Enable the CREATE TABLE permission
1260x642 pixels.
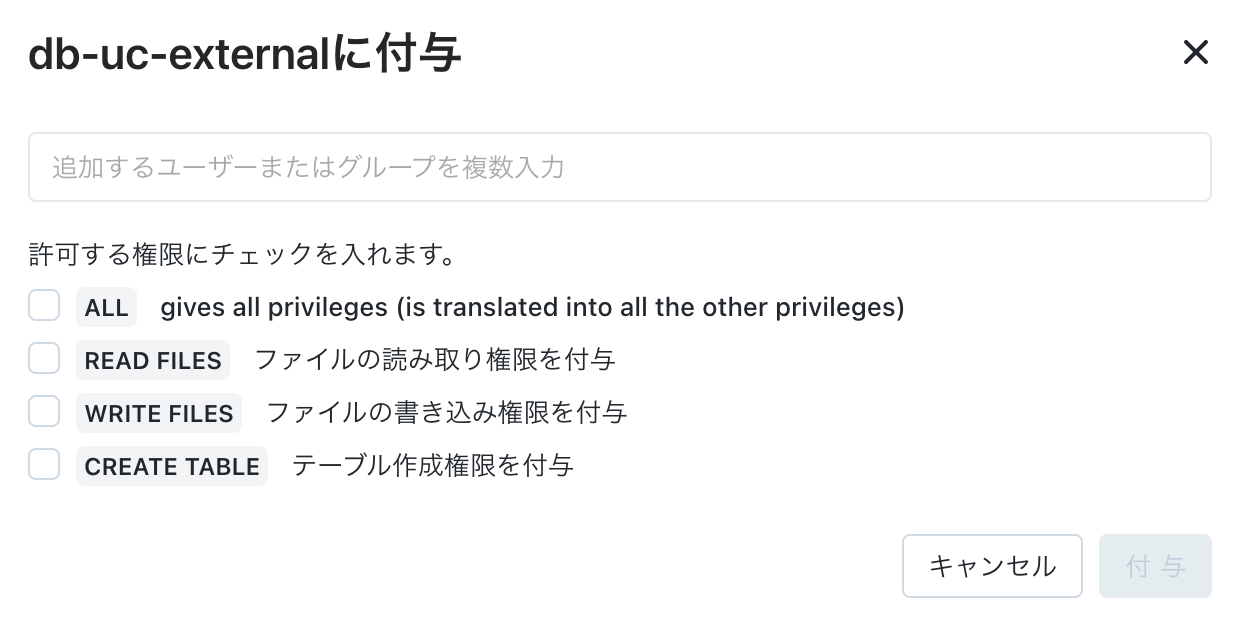[x=44, y=465]
